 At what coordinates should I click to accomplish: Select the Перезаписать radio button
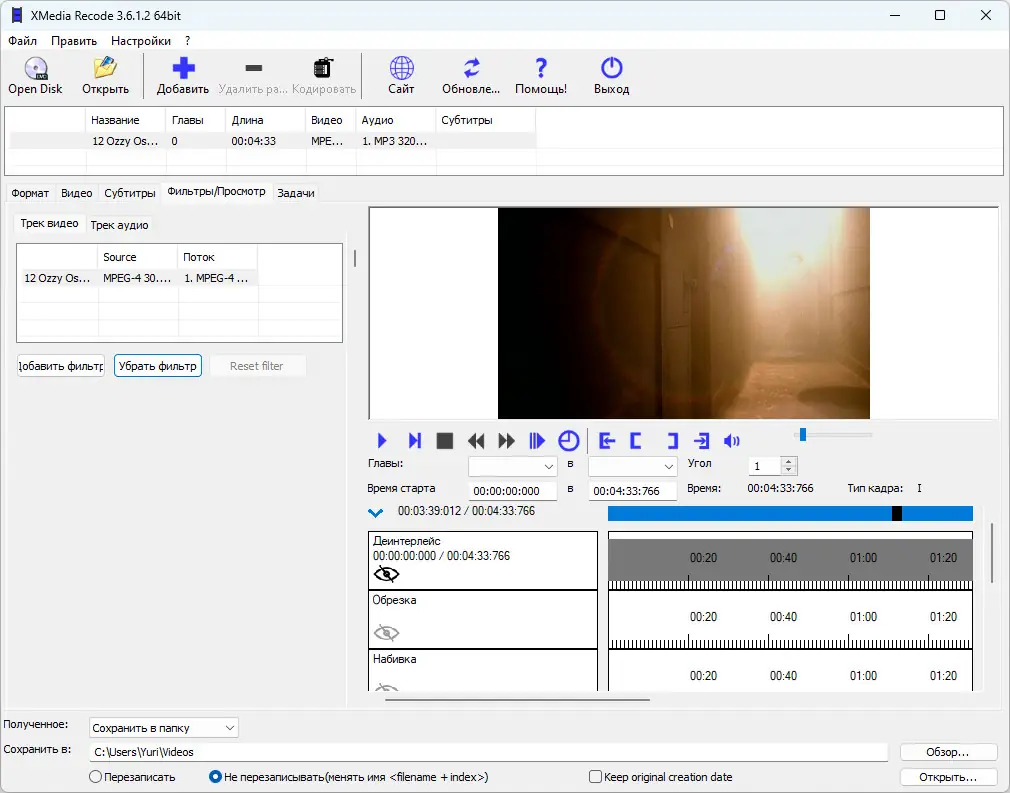point(96,777)
